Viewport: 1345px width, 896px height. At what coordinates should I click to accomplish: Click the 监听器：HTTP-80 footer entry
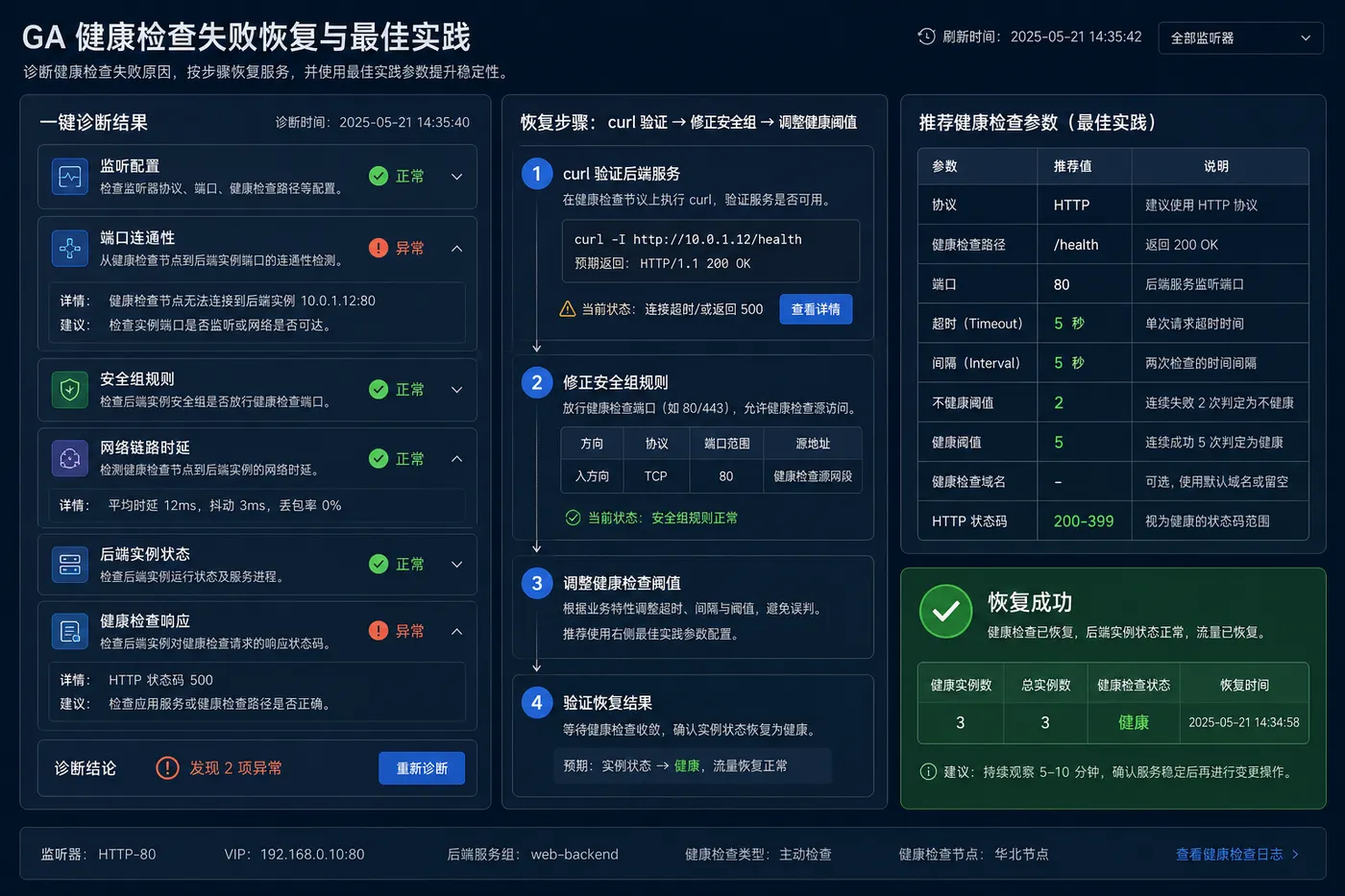pos(98,854)
